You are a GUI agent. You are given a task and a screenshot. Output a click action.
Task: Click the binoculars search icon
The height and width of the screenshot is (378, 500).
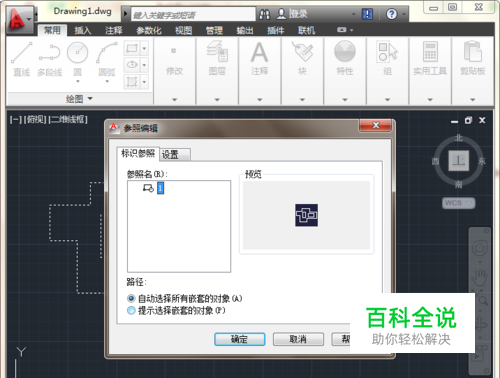tap(265, 14)
